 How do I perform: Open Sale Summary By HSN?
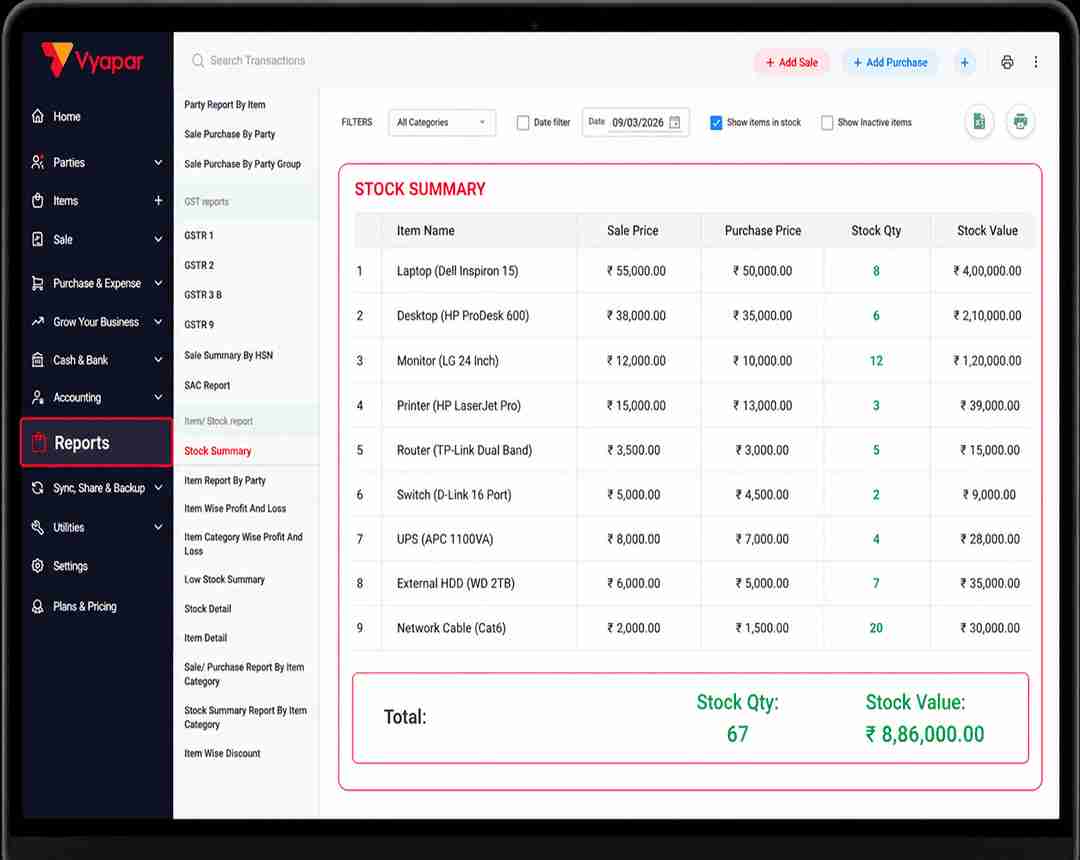point(229,355)
